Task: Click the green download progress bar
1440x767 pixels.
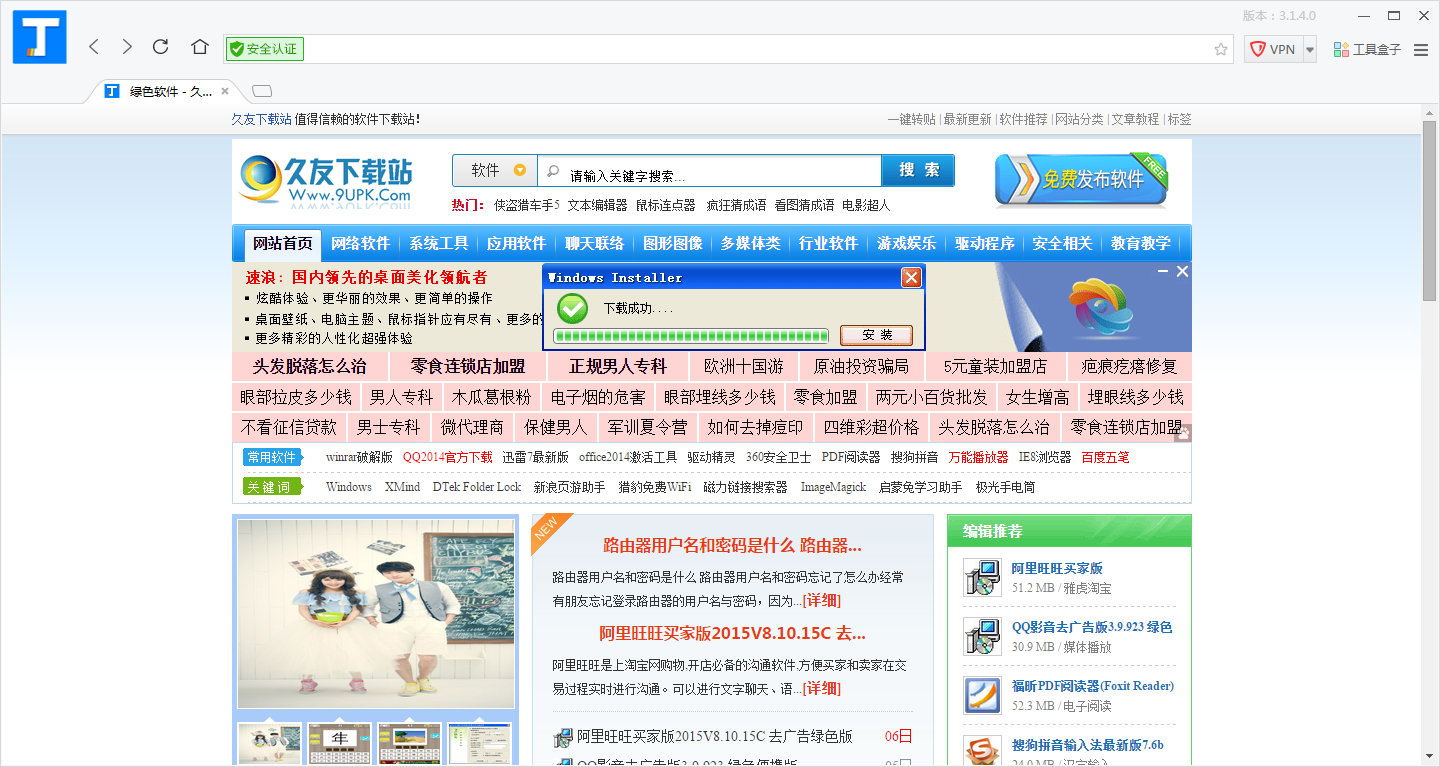Action: (x=691, y=336)
